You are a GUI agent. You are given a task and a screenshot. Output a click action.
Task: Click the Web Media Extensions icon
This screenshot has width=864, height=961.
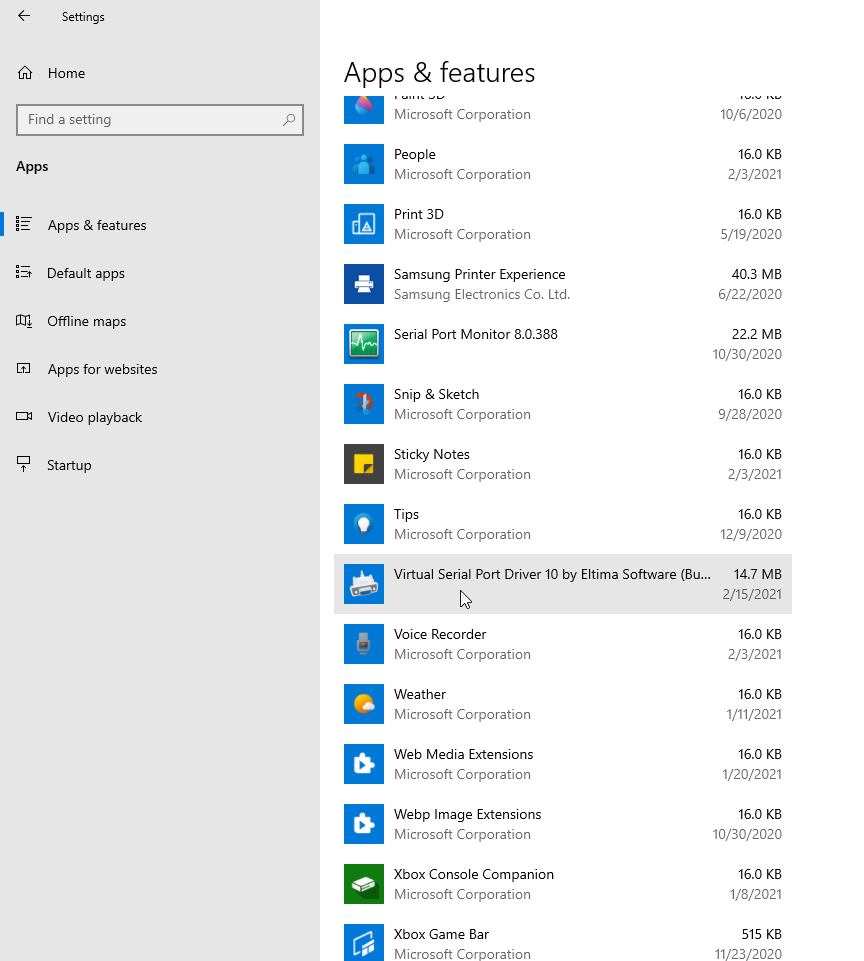(x=364, y=765)
